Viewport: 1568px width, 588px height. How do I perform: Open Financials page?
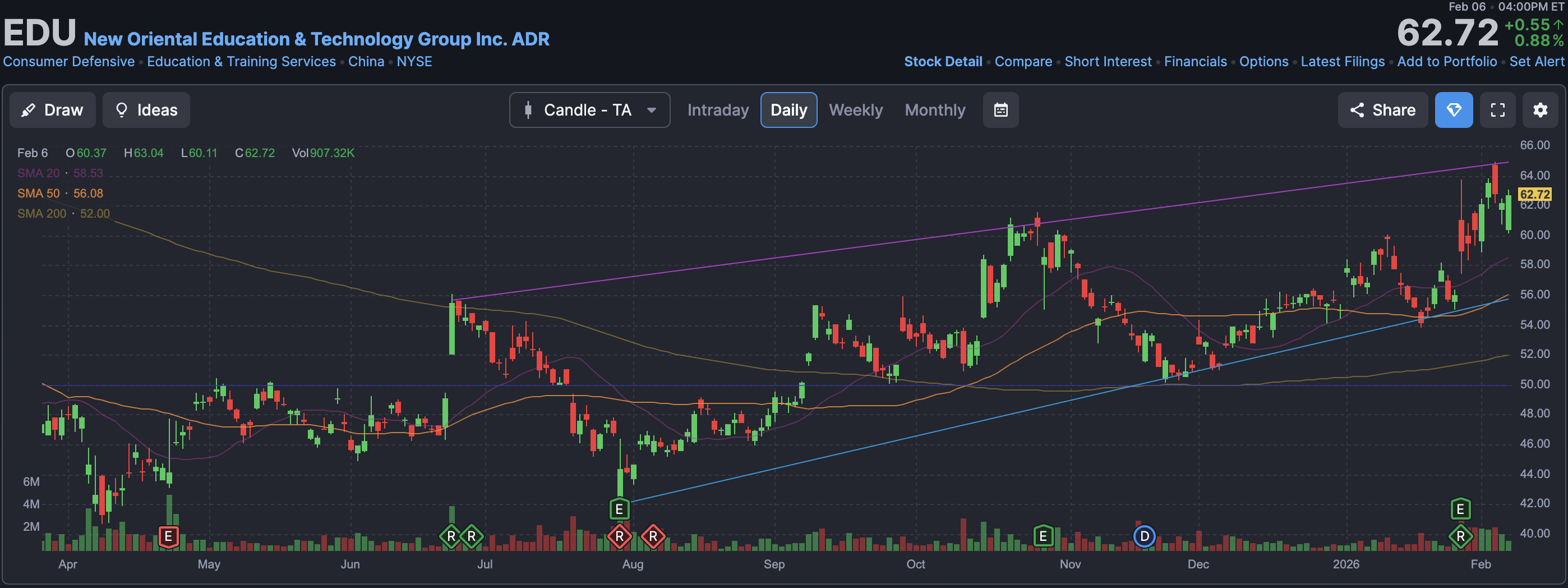pyautogui.click(x=1196, y=62)
